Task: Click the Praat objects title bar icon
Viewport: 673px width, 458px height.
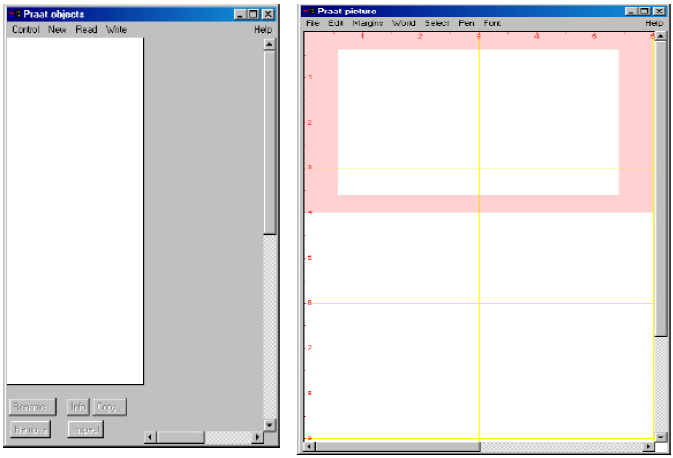Action: click(x=14, y=14)
